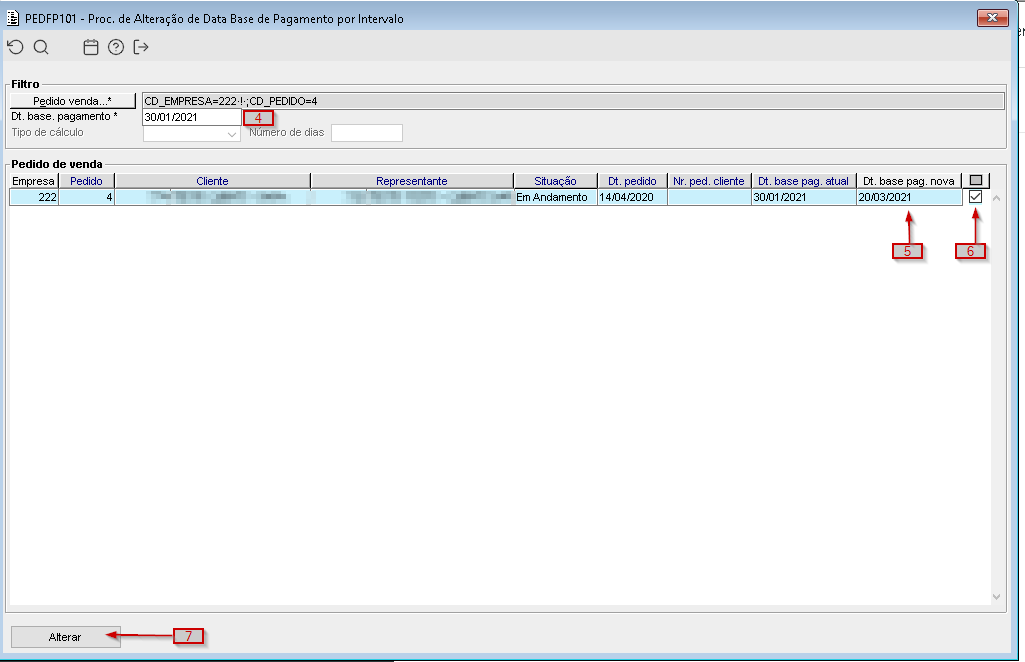Click the Pedido cell with value 4
The height and width of the screenshot is (662, 1025).
[86, 197]
